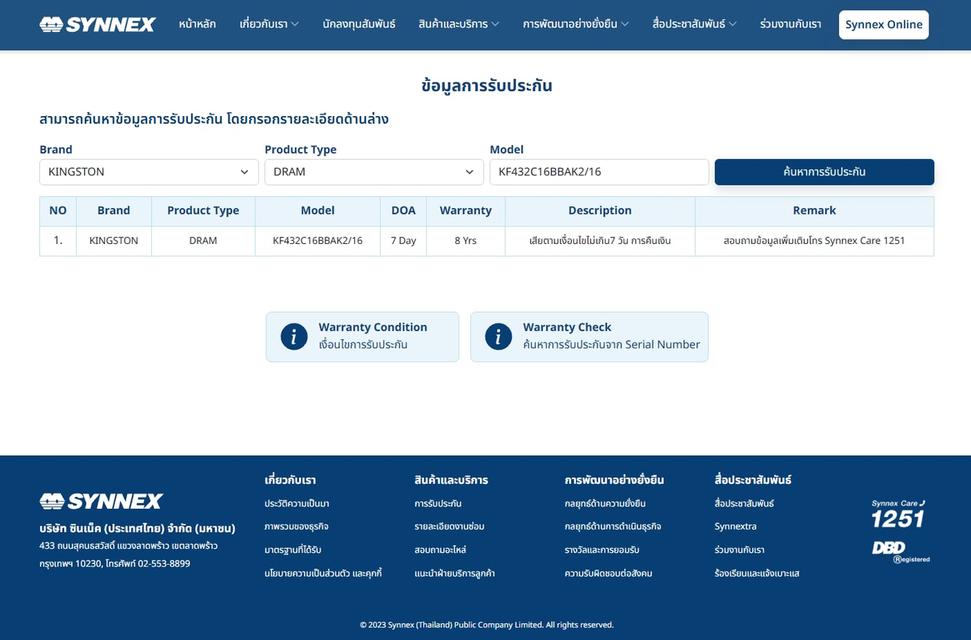This screenshot has width=971, height=640.
Task: Click the DBD Registered badge
Action: click(900, 551)
